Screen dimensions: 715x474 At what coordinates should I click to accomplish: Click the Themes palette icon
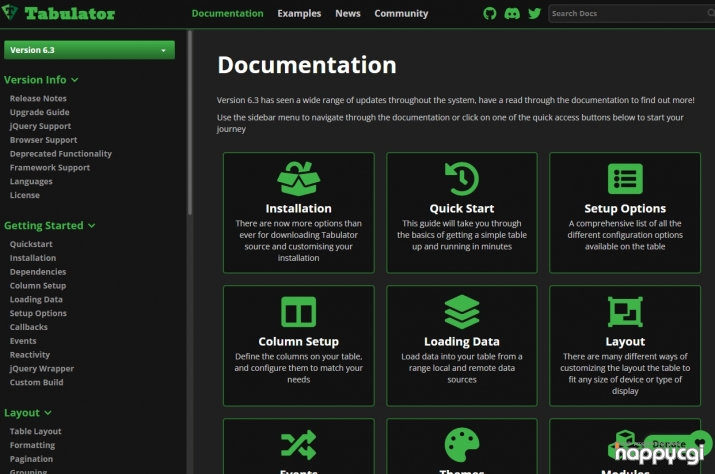coord(461,443)
